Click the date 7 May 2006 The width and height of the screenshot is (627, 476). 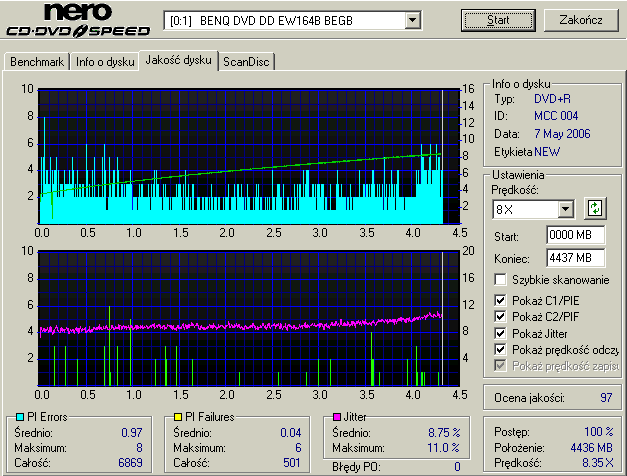pyautogui.click(x=562, y=134)
